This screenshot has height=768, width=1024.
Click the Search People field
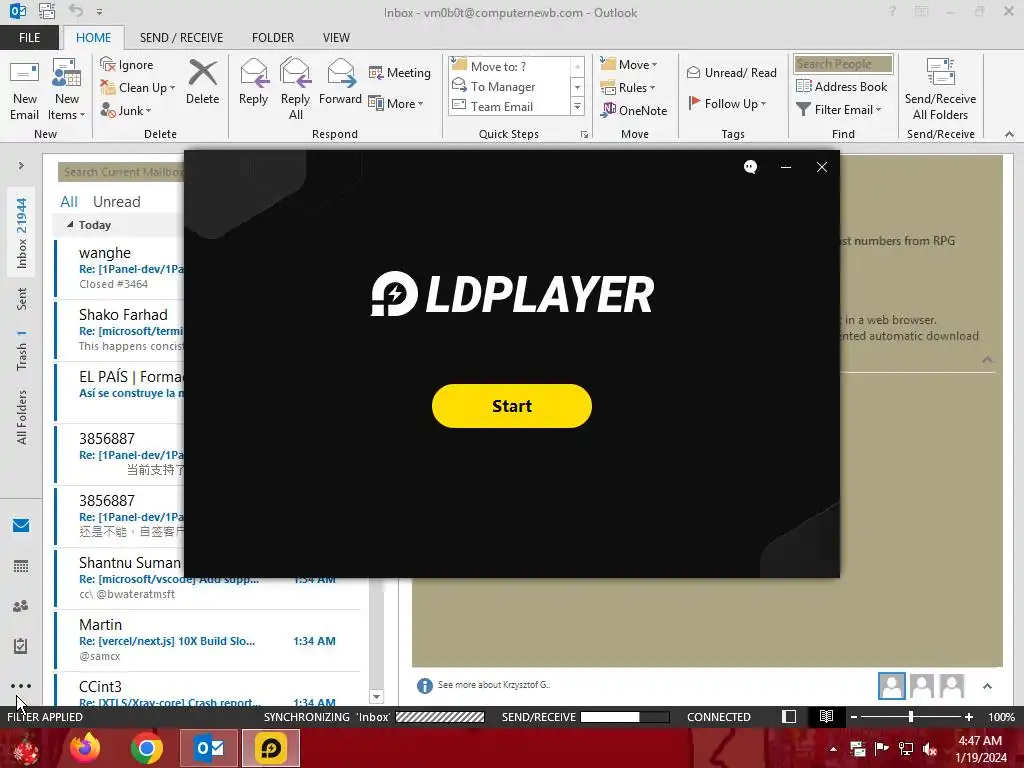843,64
